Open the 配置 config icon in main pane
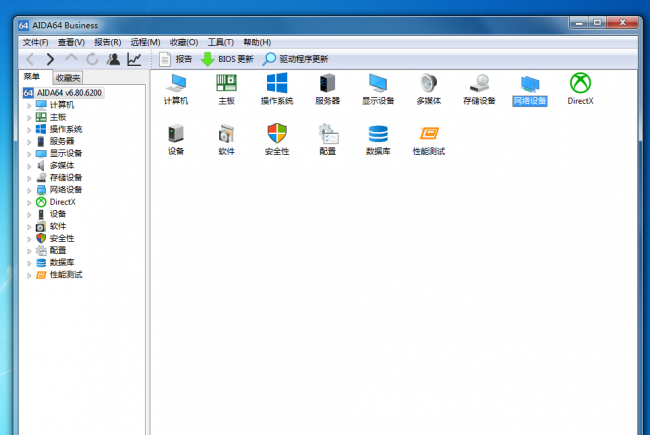 [327, 139]
